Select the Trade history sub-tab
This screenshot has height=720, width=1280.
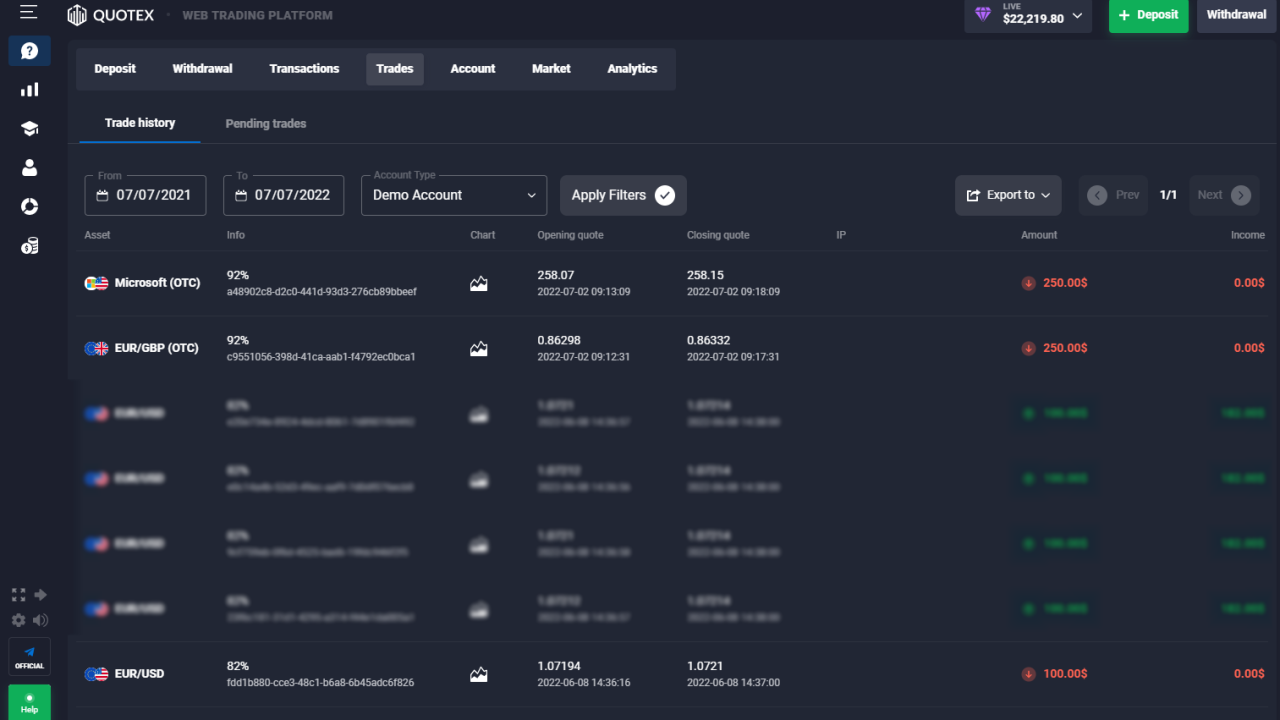pyautogui.click(x=140, y=123)
